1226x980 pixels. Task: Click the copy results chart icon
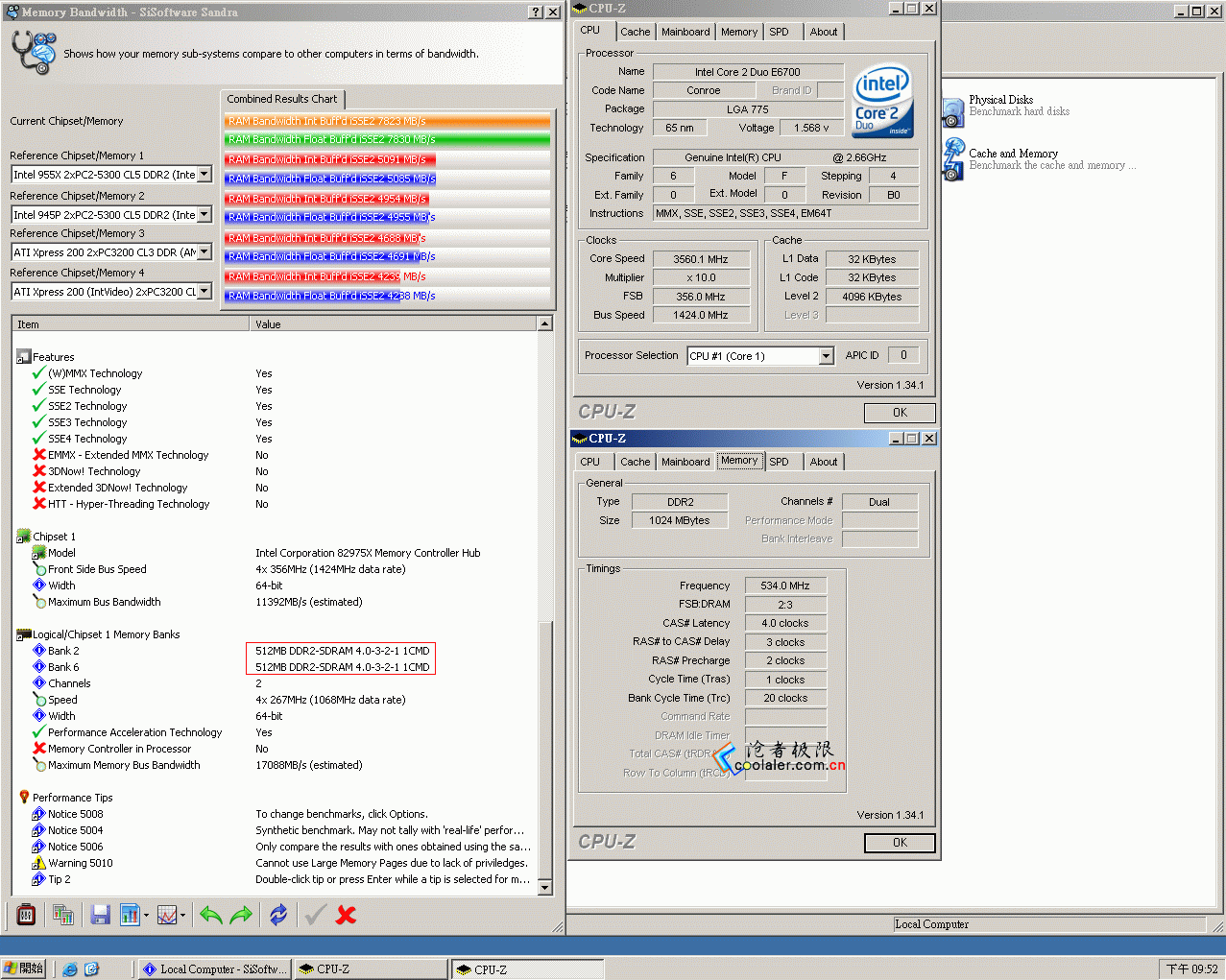point(63,915)
